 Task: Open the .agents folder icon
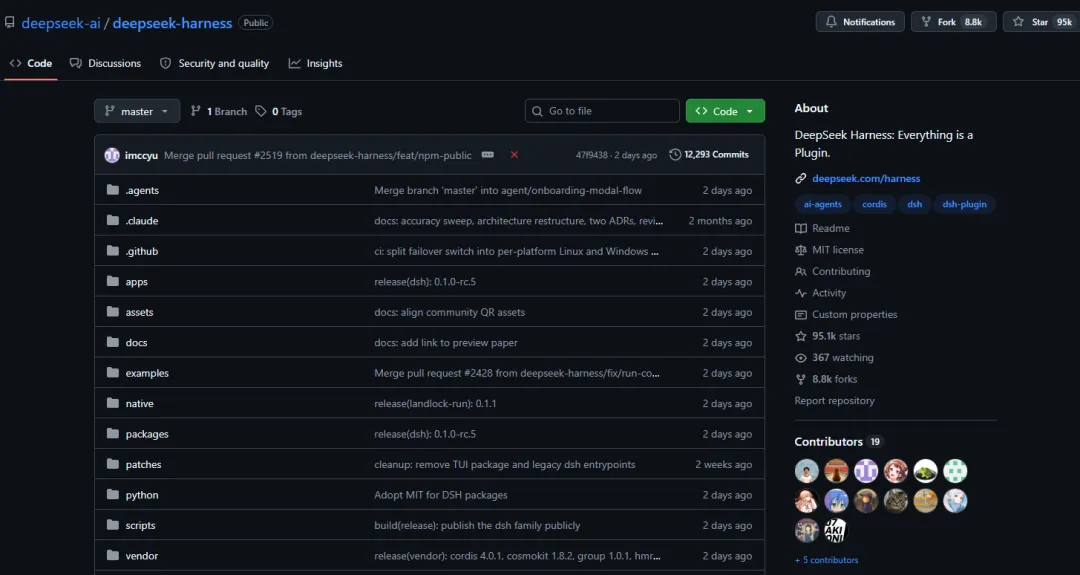pos(113,190)
